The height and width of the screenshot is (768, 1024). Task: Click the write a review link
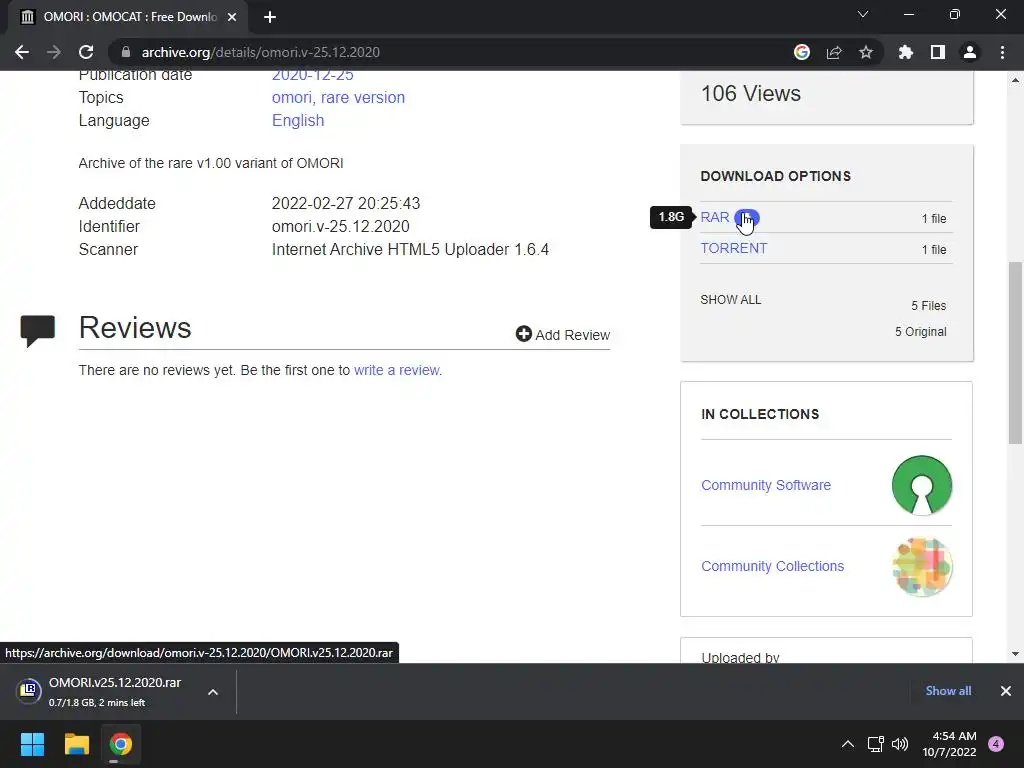398,370
